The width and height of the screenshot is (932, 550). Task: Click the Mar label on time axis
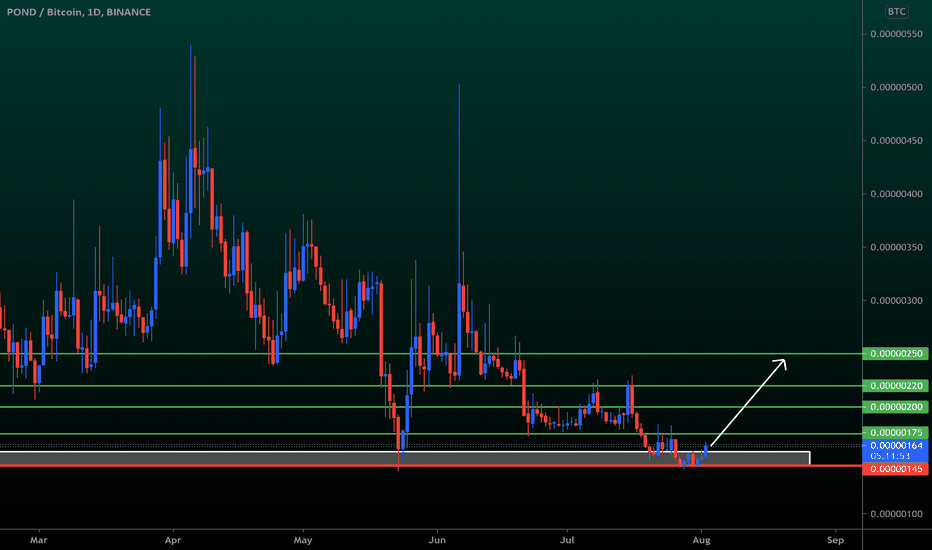[39, 540]
